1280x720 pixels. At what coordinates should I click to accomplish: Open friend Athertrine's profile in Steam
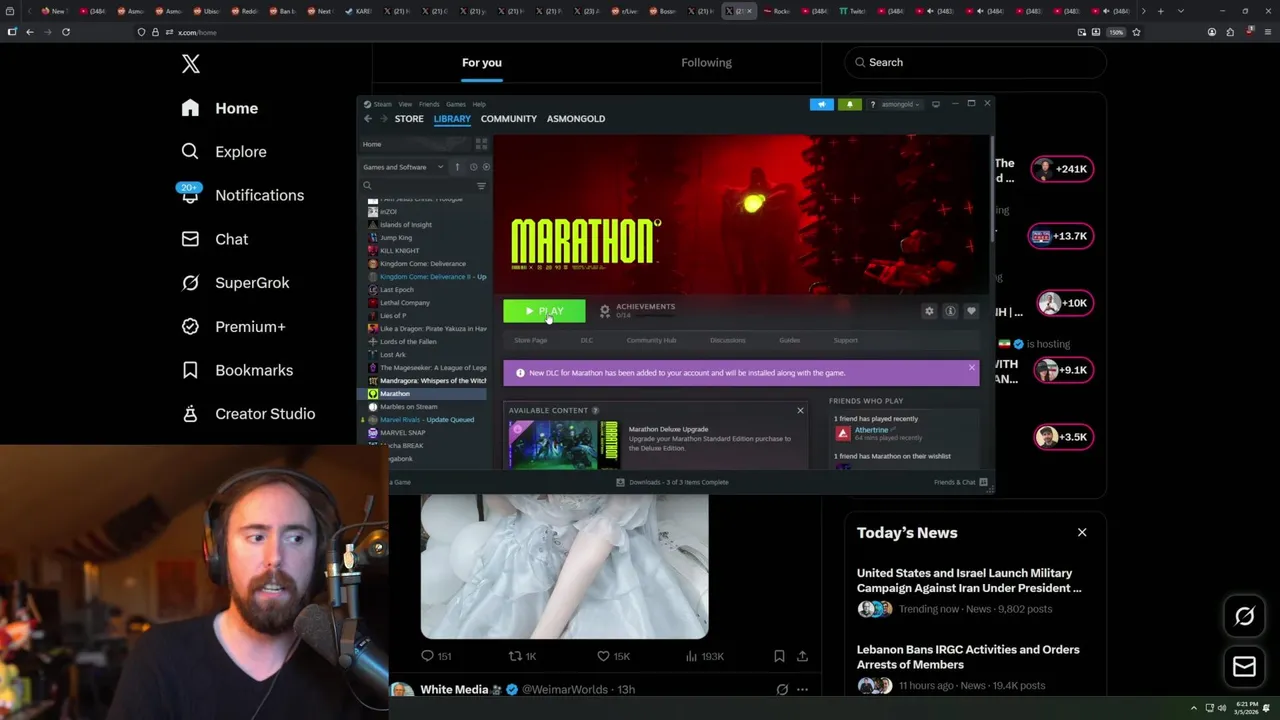pyautogui.click(x=871, y=430)
